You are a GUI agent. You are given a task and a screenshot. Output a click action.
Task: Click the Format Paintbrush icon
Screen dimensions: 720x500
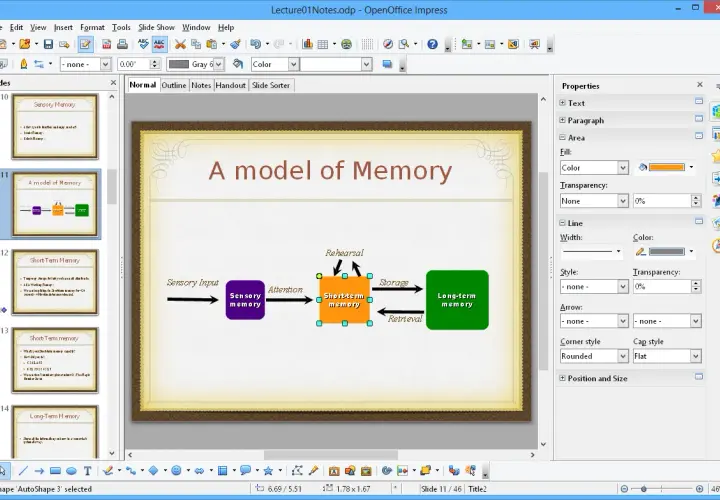pyautogui.click(x=236, y=44)
